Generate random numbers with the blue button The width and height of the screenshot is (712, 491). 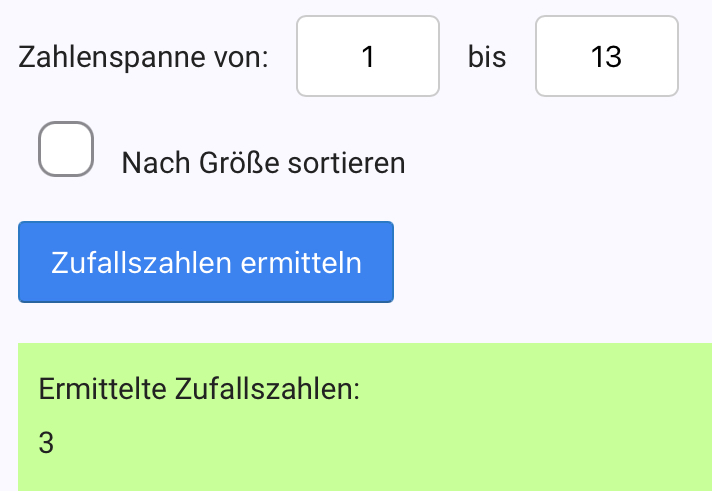206,262
